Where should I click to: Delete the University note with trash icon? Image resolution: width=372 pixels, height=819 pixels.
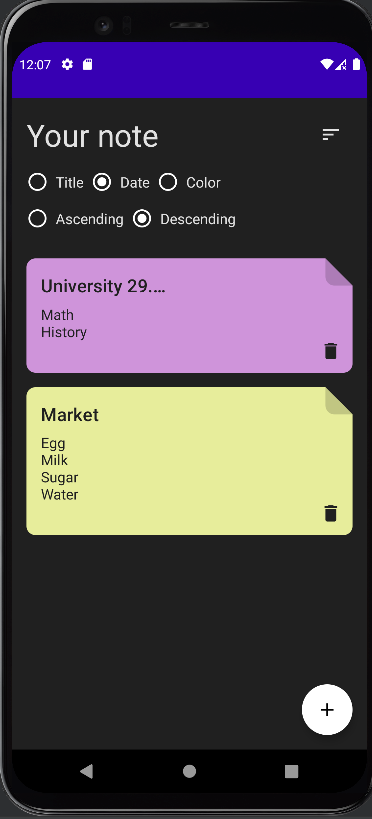[x=331, y=351]
